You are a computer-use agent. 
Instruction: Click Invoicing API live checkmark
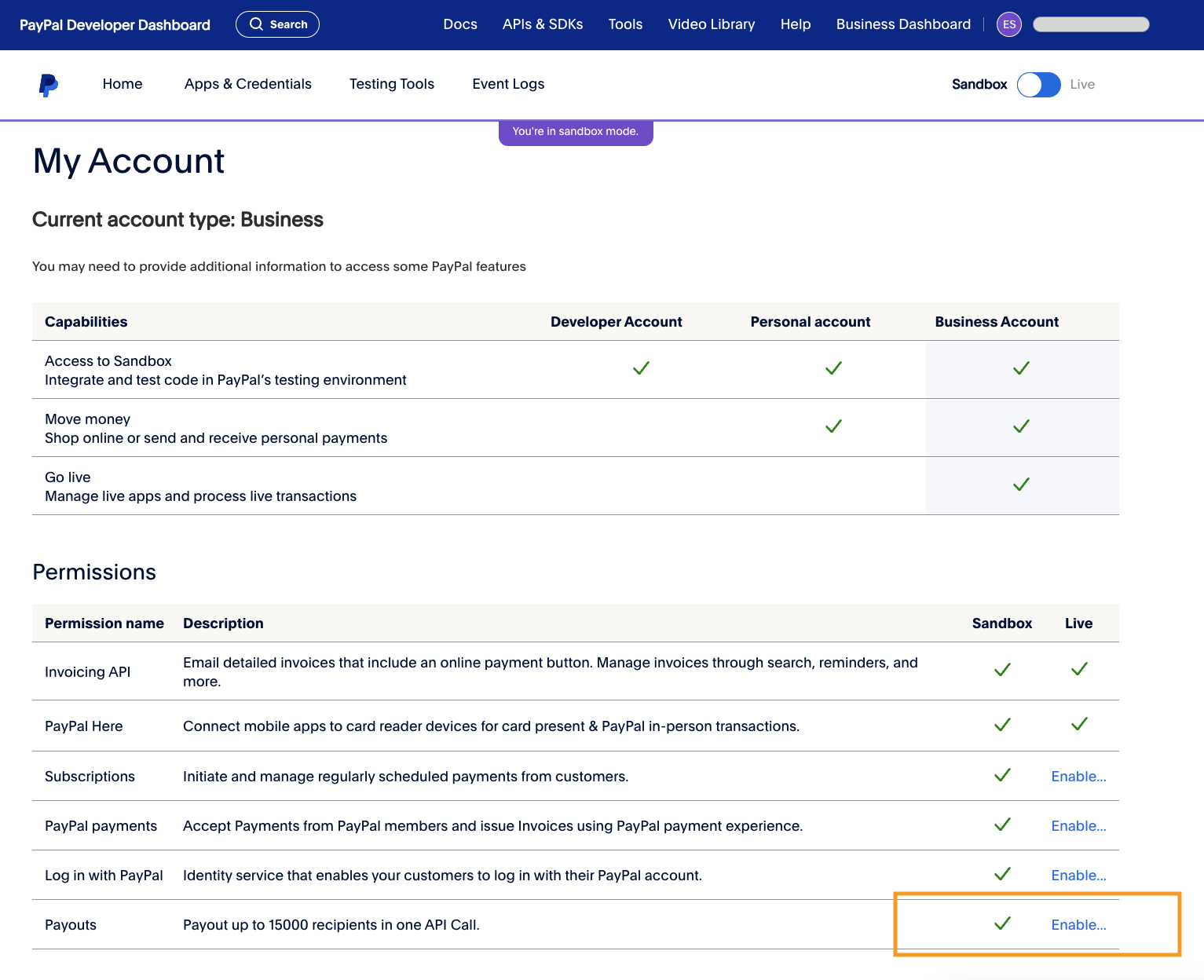click(1079, 669)
